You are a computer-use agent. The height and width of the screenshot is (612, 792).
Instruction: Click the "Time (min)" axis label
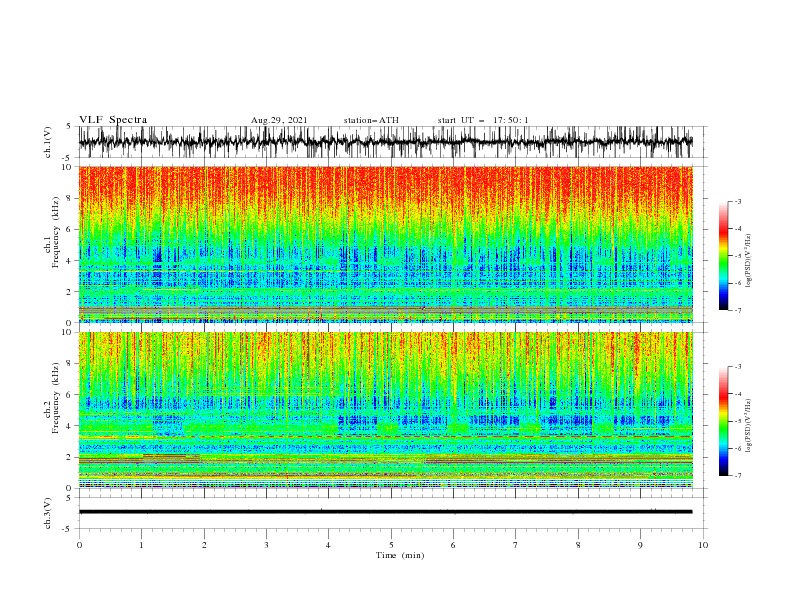coord(400,555)
